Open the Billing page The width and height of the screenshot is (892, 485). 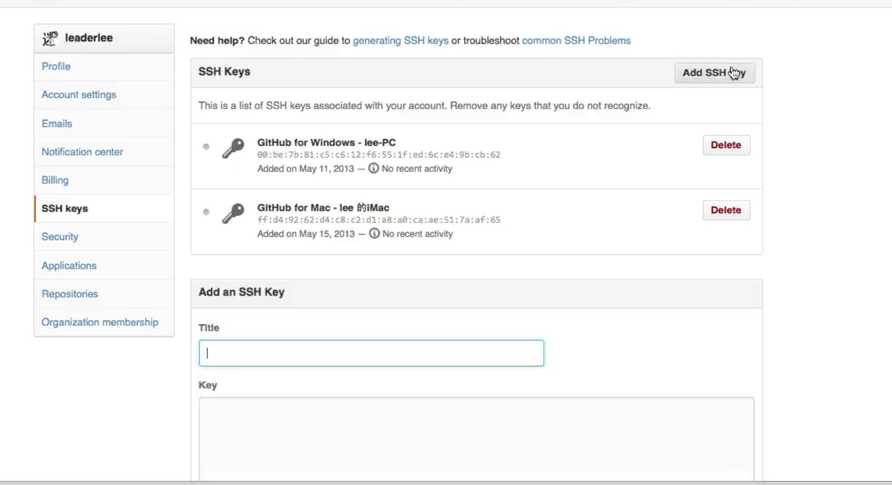click(x=55, y=180)
